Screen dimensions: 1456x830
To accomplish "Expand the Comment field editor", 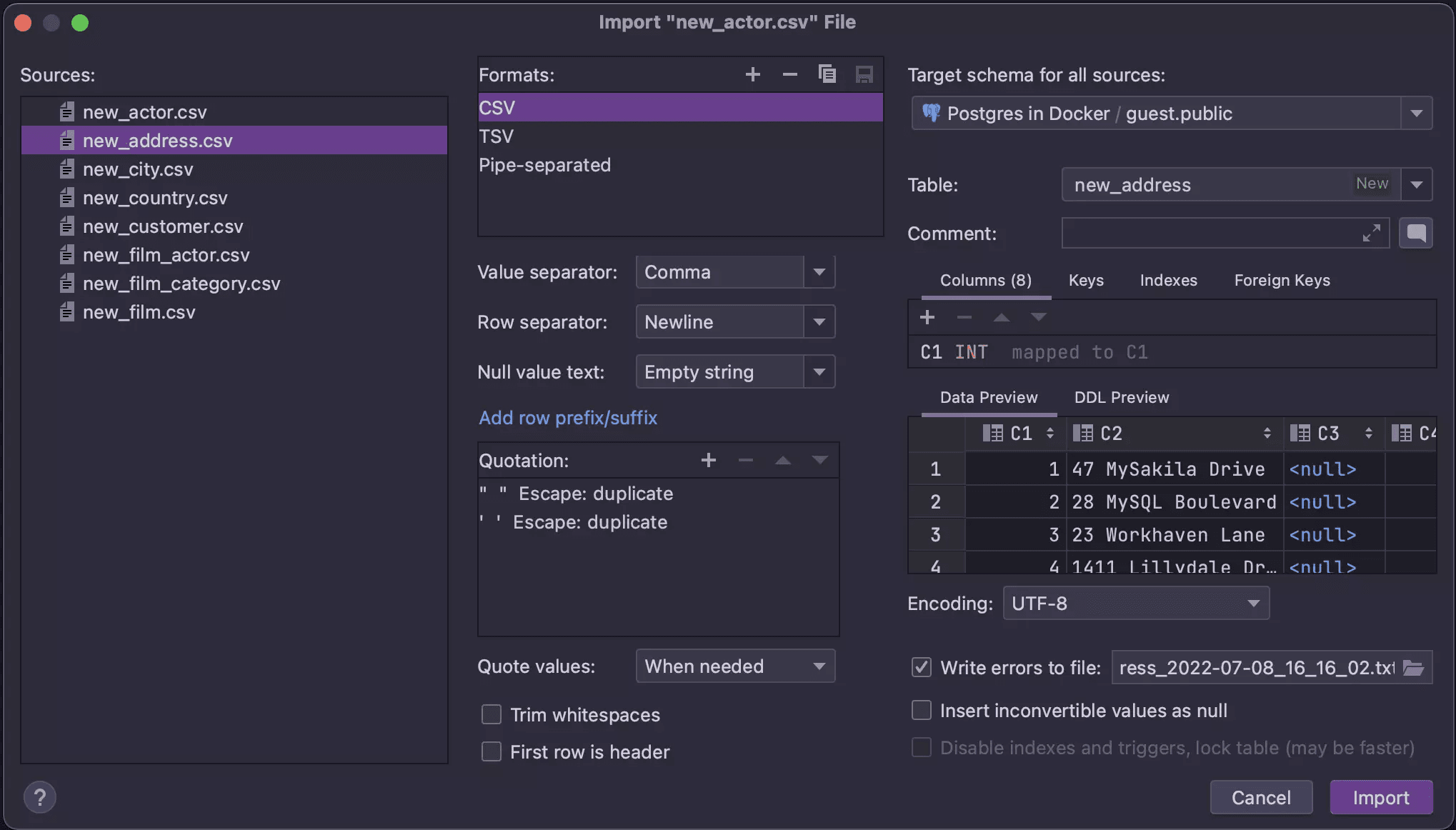I will (1371, 234).
